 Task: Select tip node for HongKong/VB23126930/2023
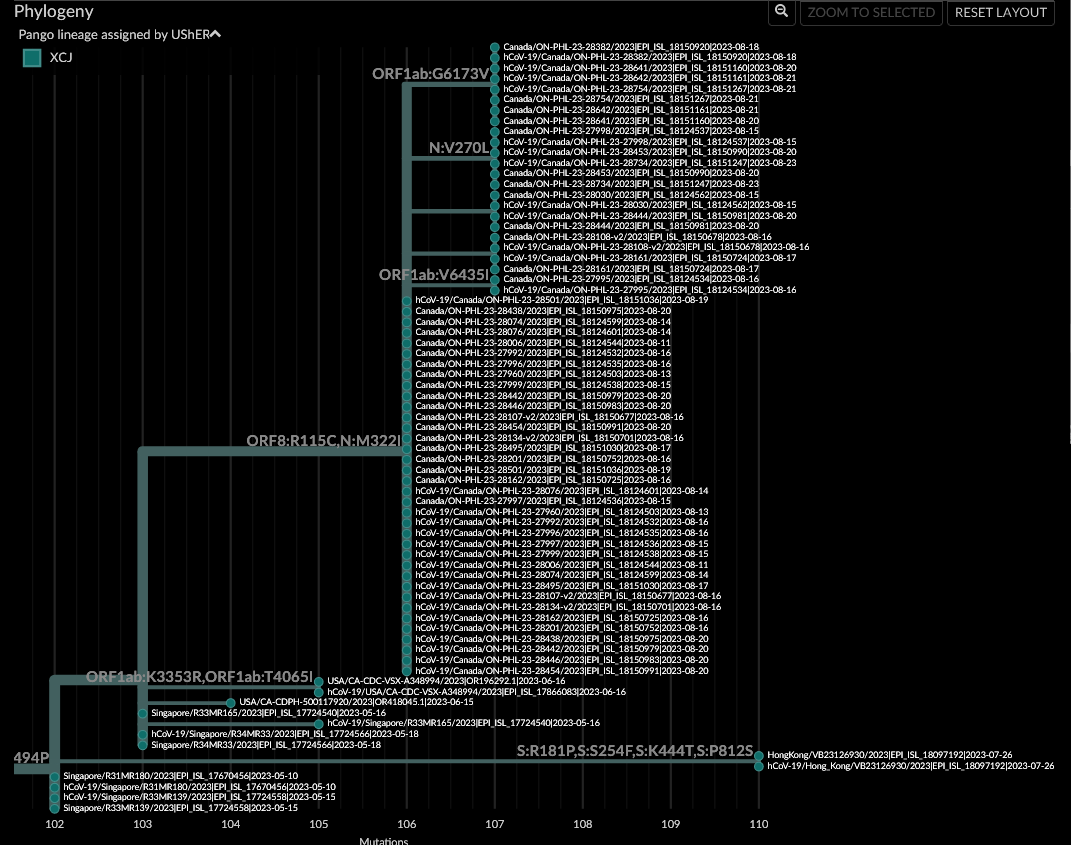click(x=759, y=756)
